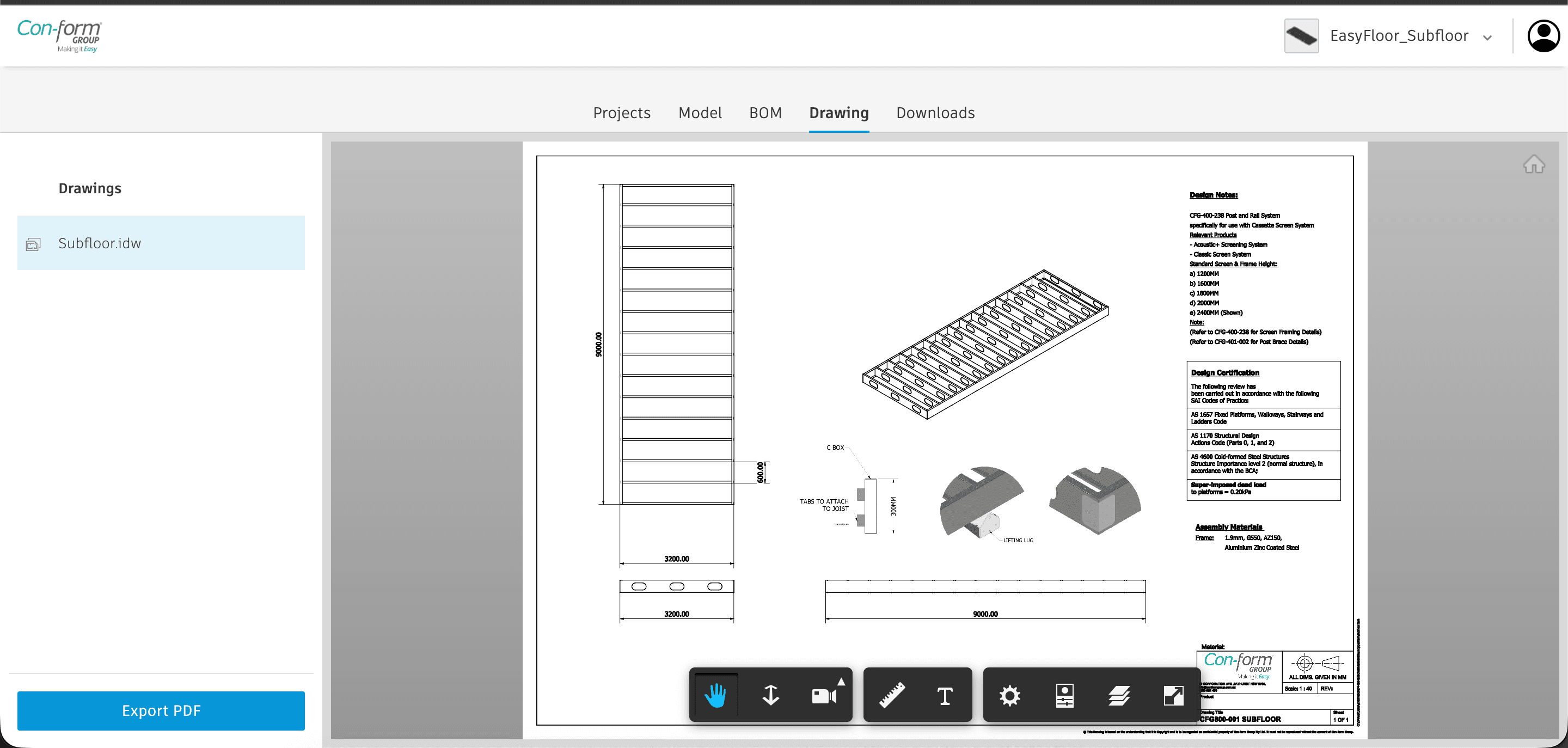This screenshot has height=748, width=1568.
Task: Expand the camera tool submenu arrow
Action: [x=841, y=682]
